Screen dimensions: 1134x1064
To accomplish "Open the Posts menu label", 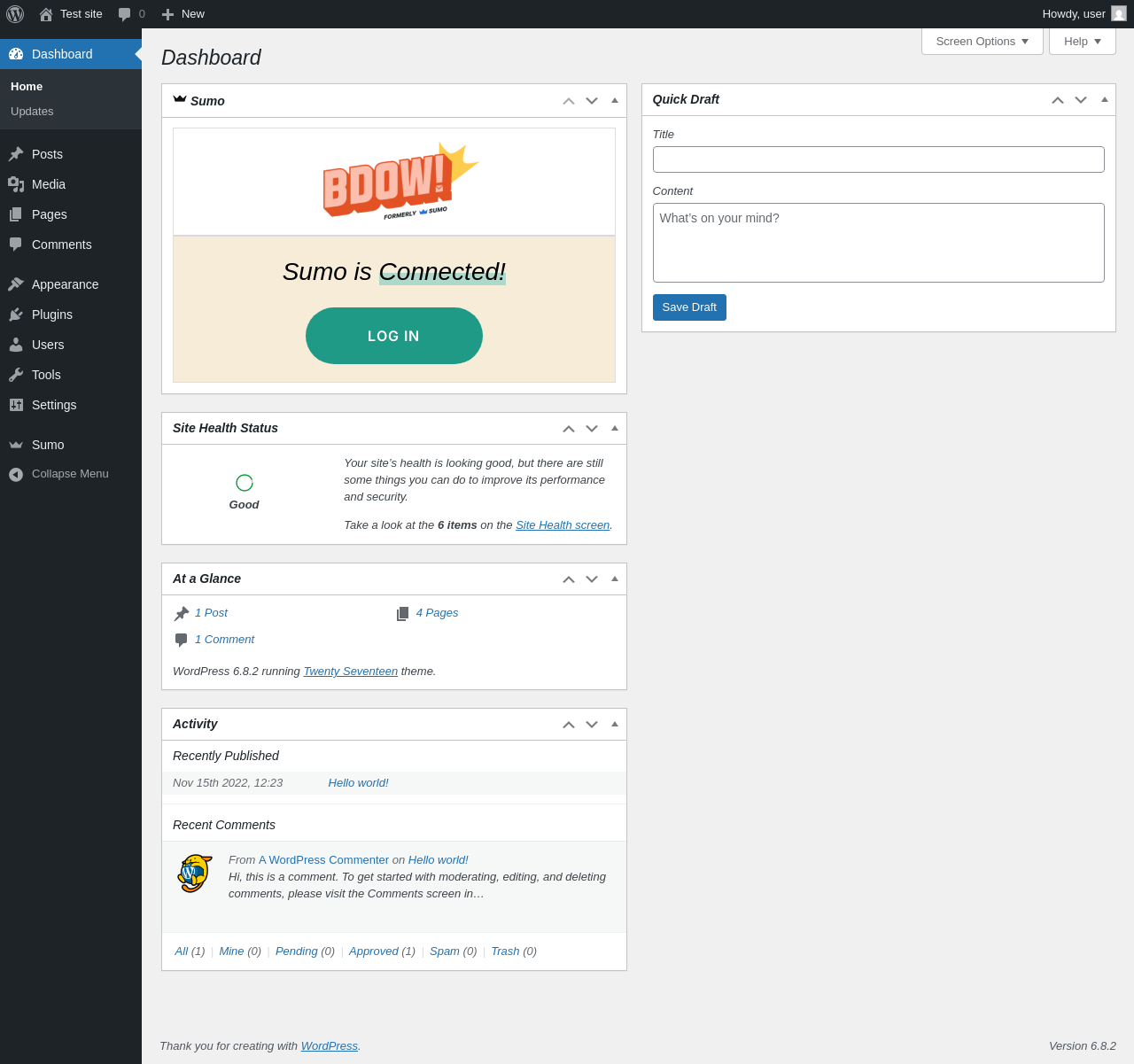I will (x=47, y=154).
